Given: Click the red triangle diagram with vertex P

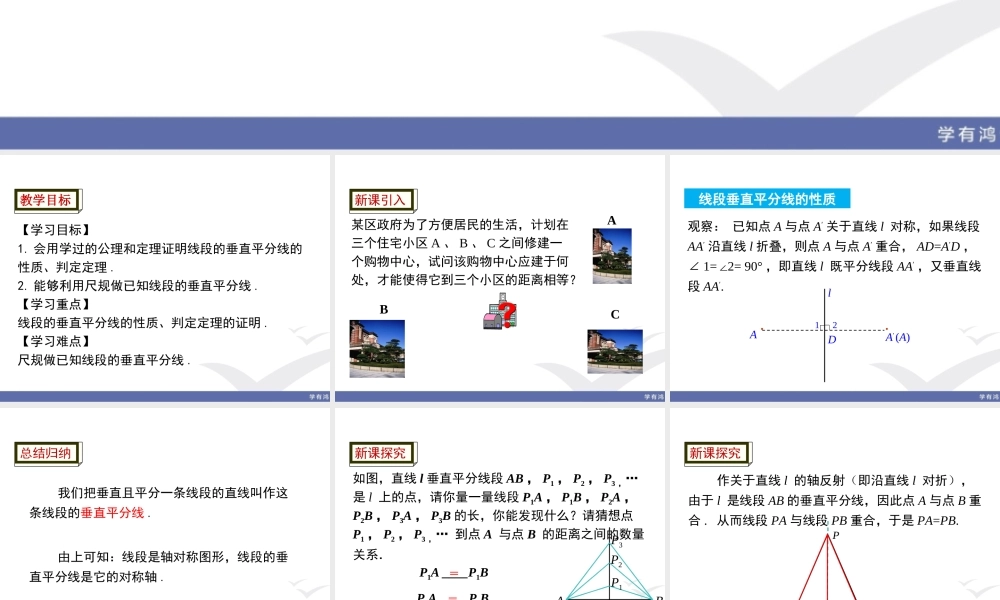Looking at the screenshot, I should (x=828, y=570).
